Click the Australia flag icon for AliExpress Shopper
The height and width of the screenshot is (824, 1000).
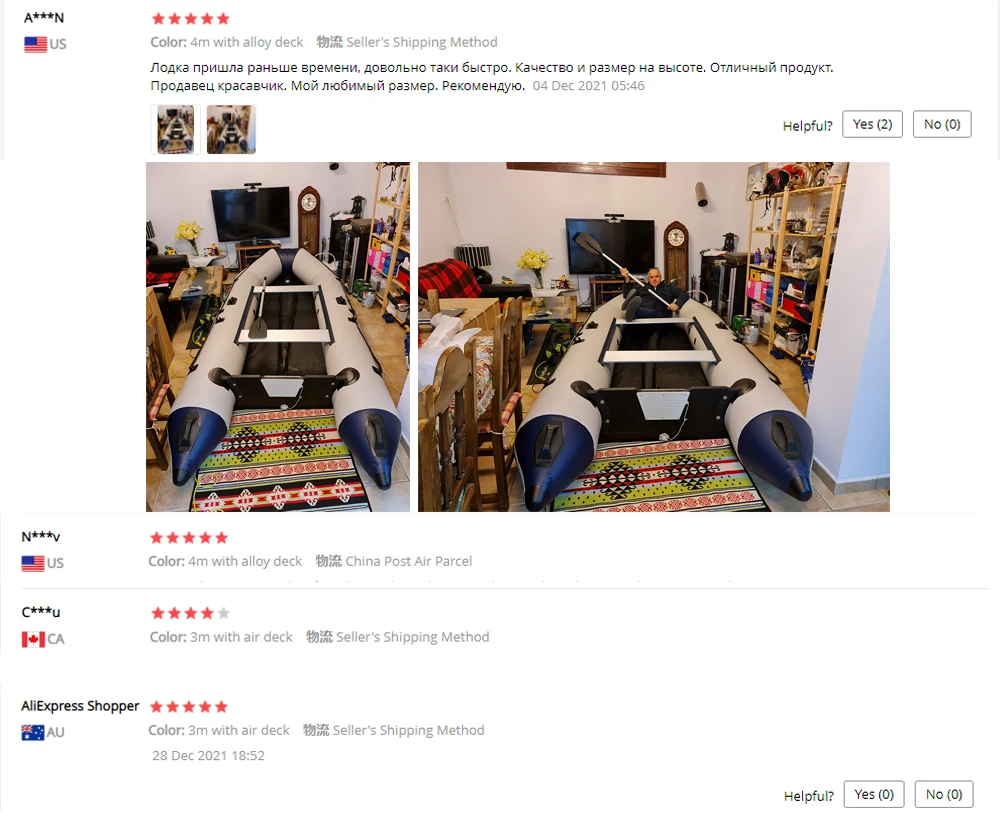(33, 732)
